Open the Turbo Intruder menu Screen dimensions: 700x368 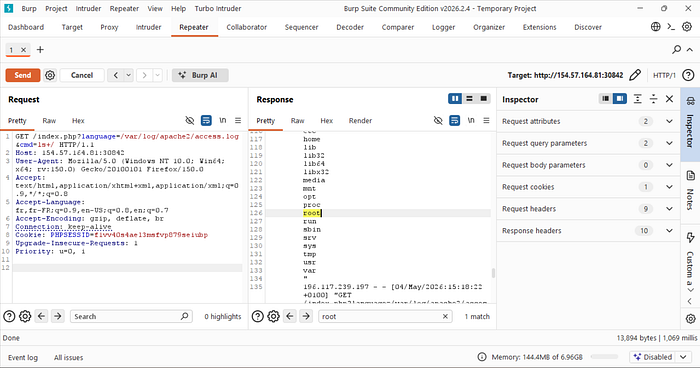coord(218,8)
